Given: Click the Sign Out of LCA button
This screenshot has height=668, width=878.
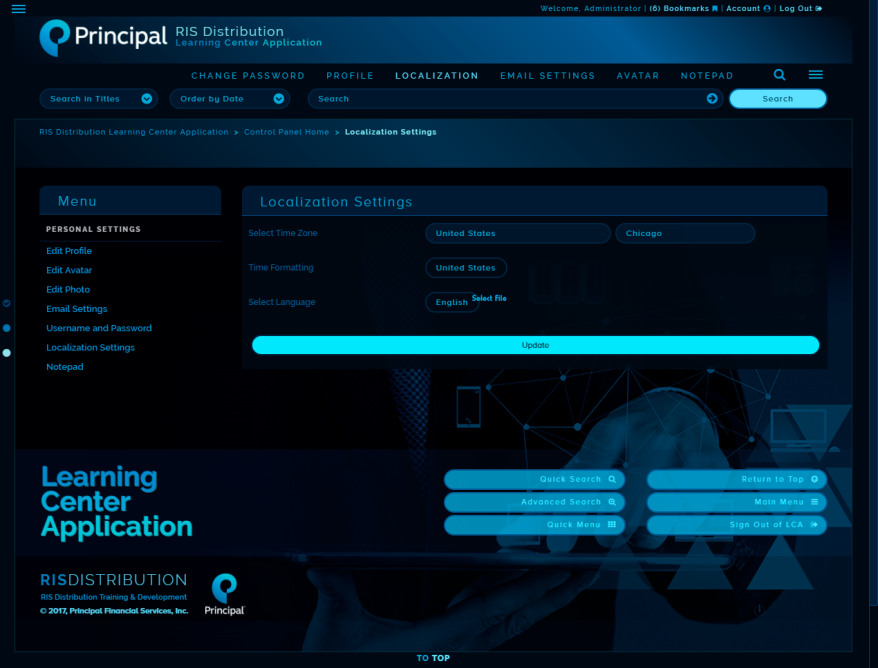Looking at the screenshot, I should [736, 525].
